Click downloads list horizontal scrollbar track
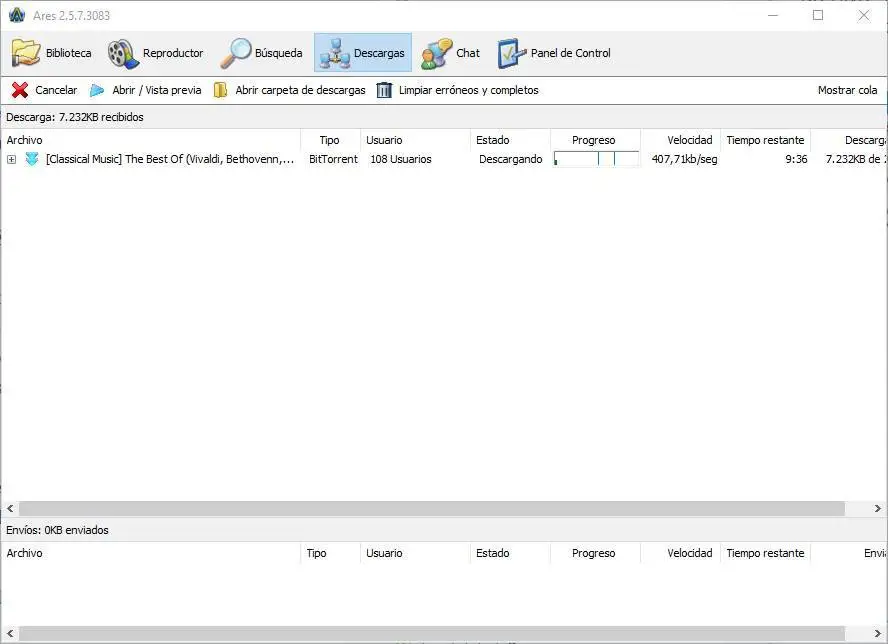Viewport: 888px width, 644px height. pyautogui.click(x=432, y=508)
